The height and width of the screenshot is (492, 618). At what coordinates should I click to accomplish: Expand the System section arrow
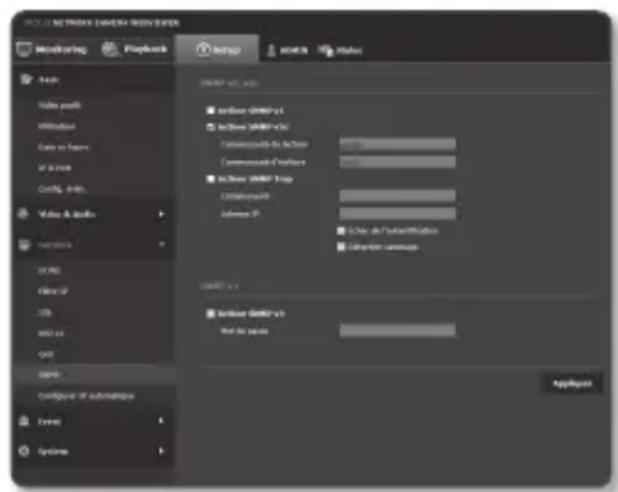point(161,451)
